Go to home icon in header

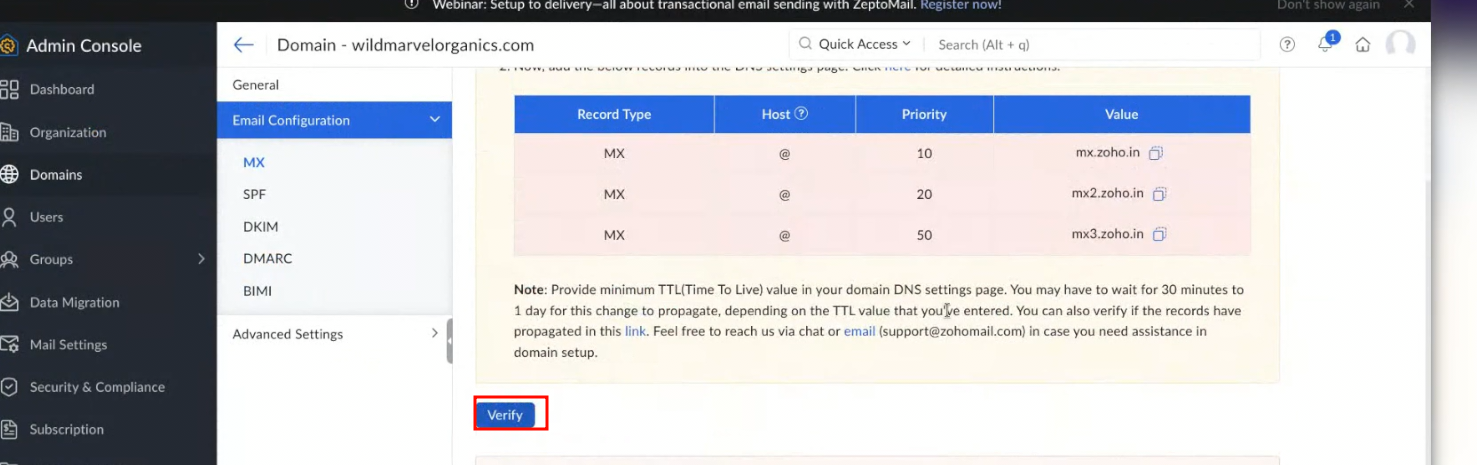coord(1362,45)
